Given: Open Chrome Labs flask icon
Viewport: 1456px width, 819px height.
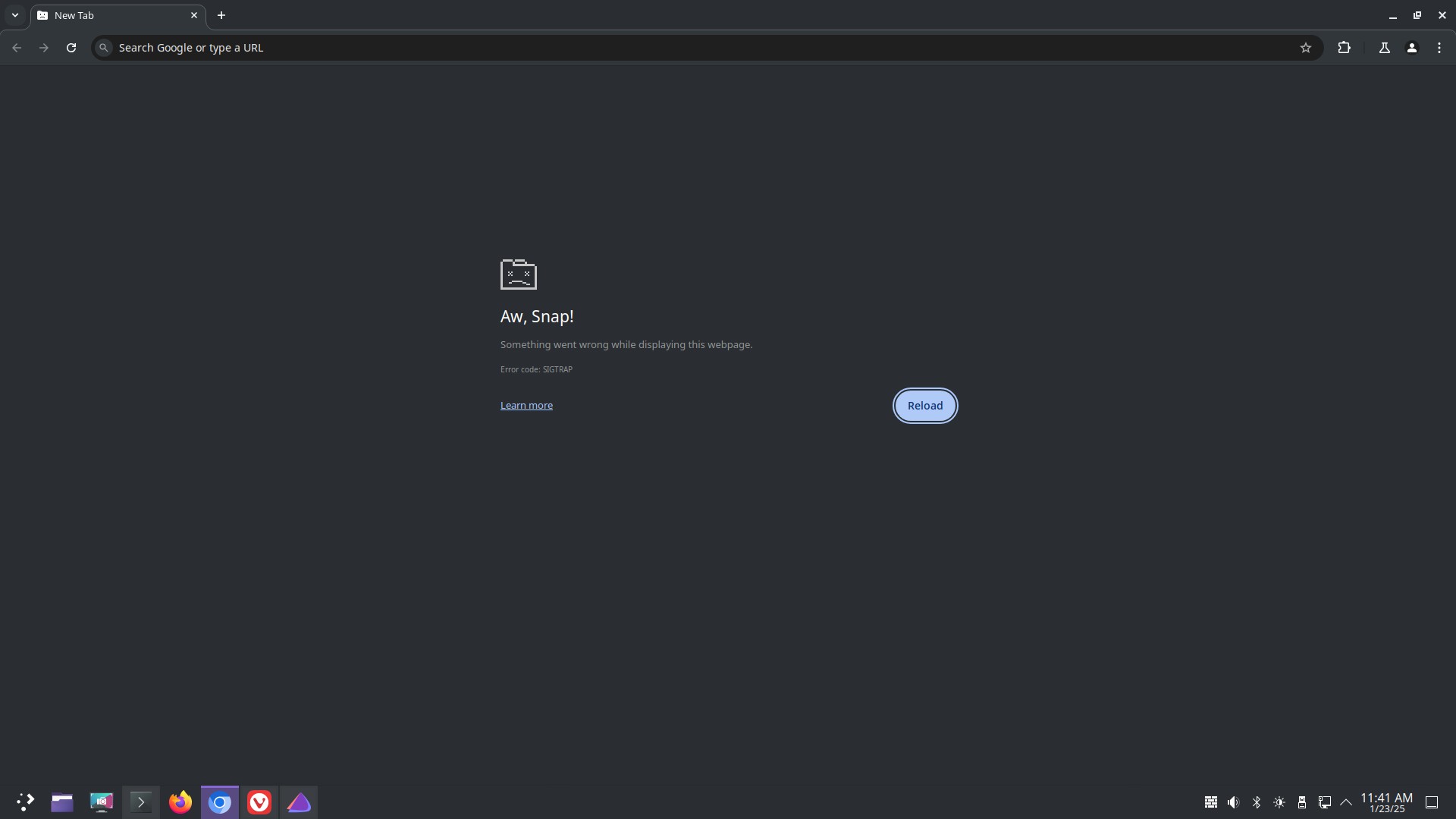Looking at the screenshot, I should pos(1384,48).
